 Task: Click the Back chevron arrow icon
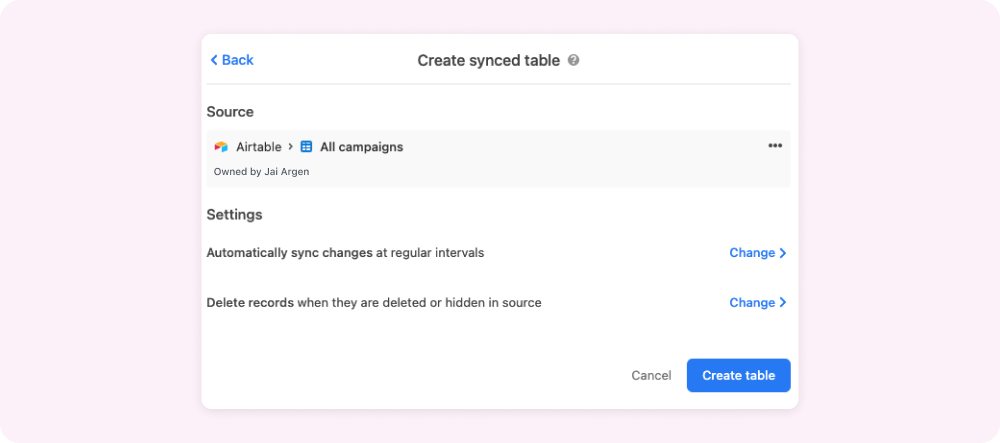[214, 60]
